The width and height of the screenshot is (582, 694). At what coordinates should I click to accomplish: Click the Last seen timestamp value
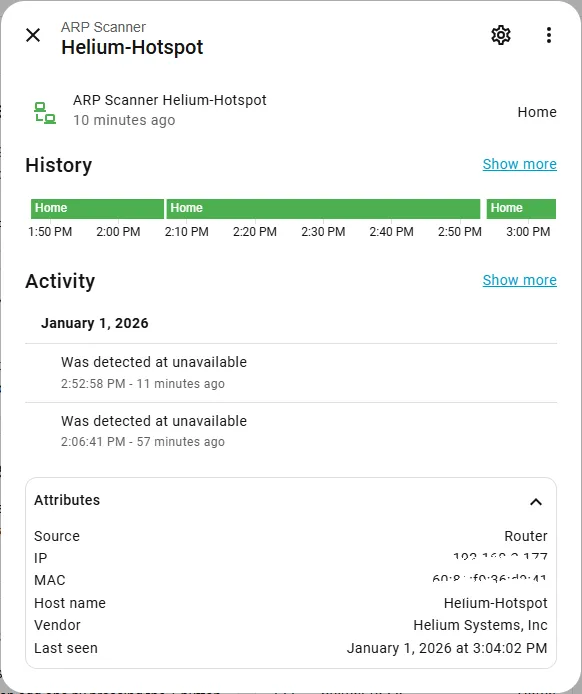click(x=447, y=648)
